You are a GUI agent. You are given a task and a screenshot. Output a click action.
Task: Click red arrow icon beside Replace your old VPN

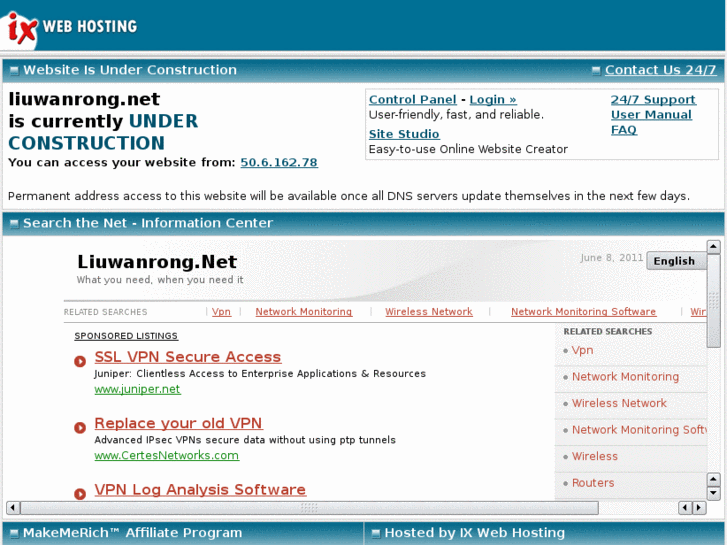tap(80, 427)
